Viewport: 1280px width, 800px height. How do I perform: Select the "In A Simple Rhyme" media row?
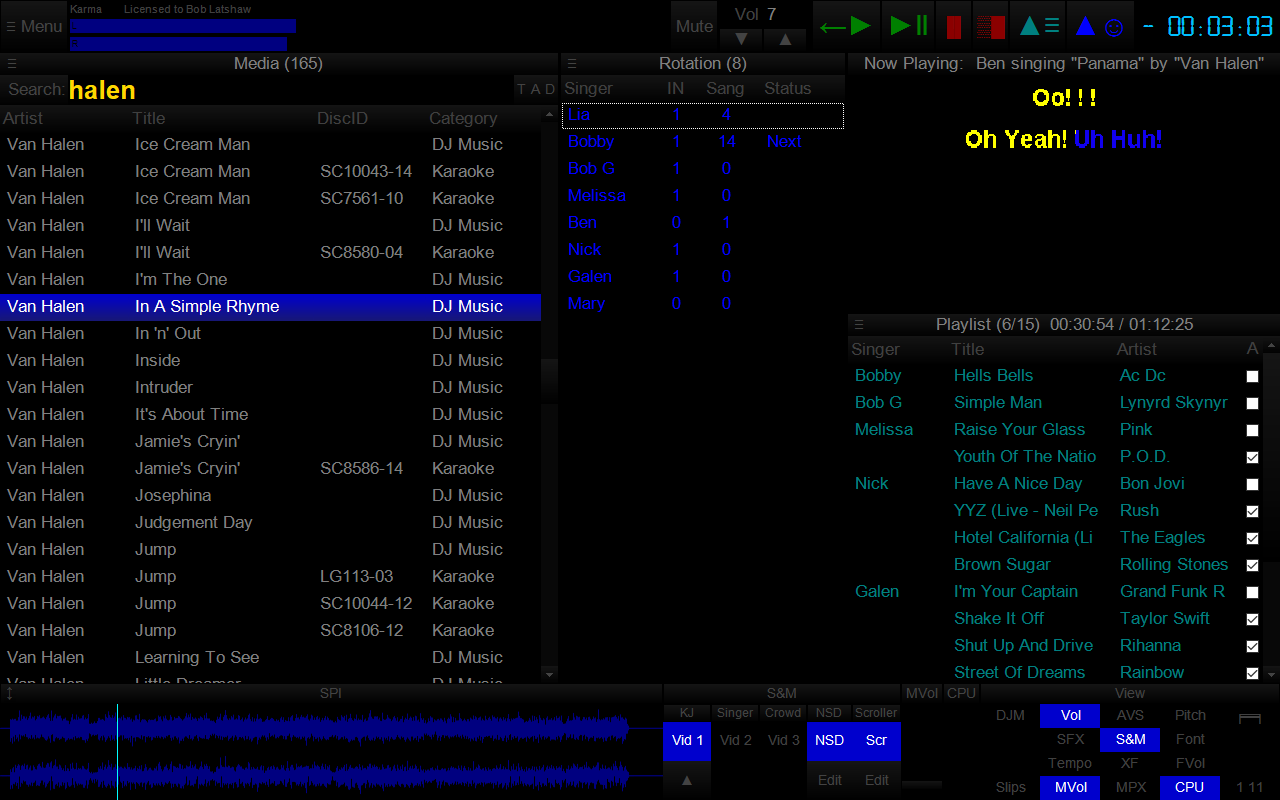point(270,307)
